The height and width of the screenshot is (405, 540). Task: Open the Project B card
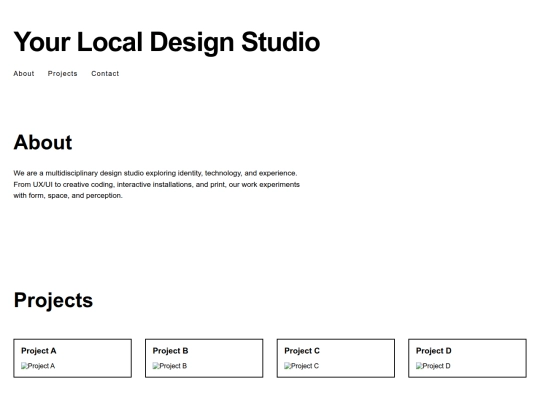tap(204, 358)
